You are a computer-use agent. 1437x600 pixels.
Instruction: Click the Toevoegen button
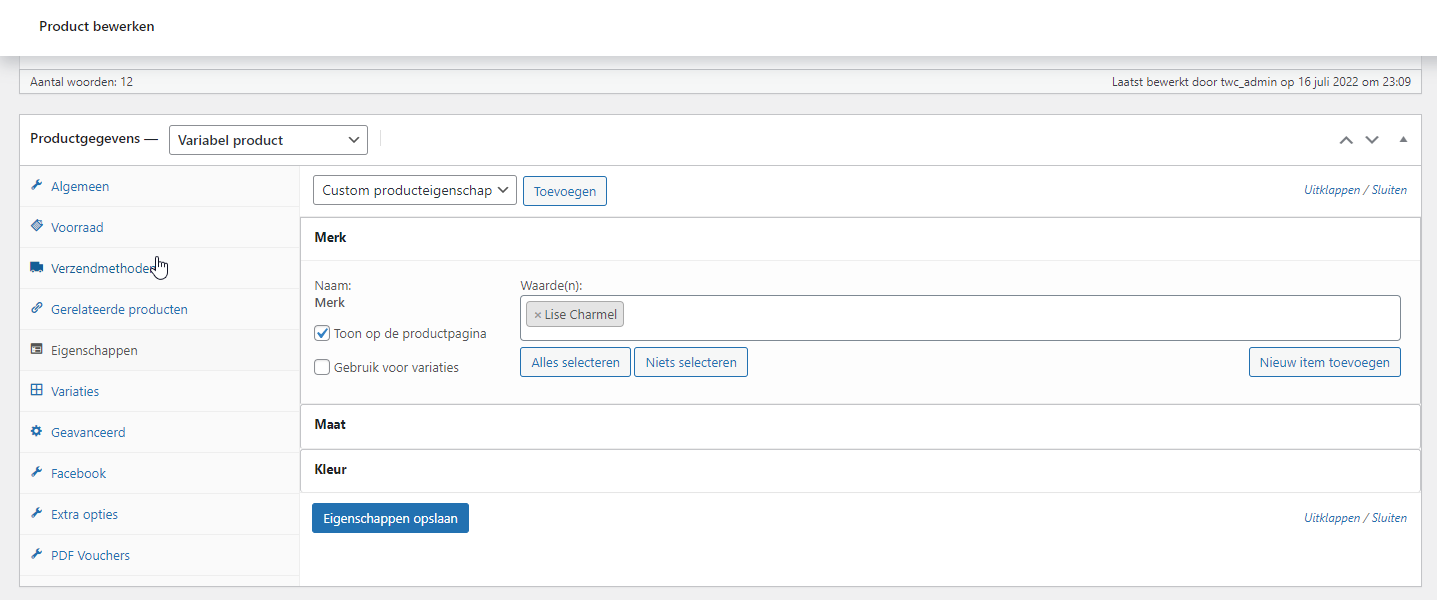pos(565,191)
